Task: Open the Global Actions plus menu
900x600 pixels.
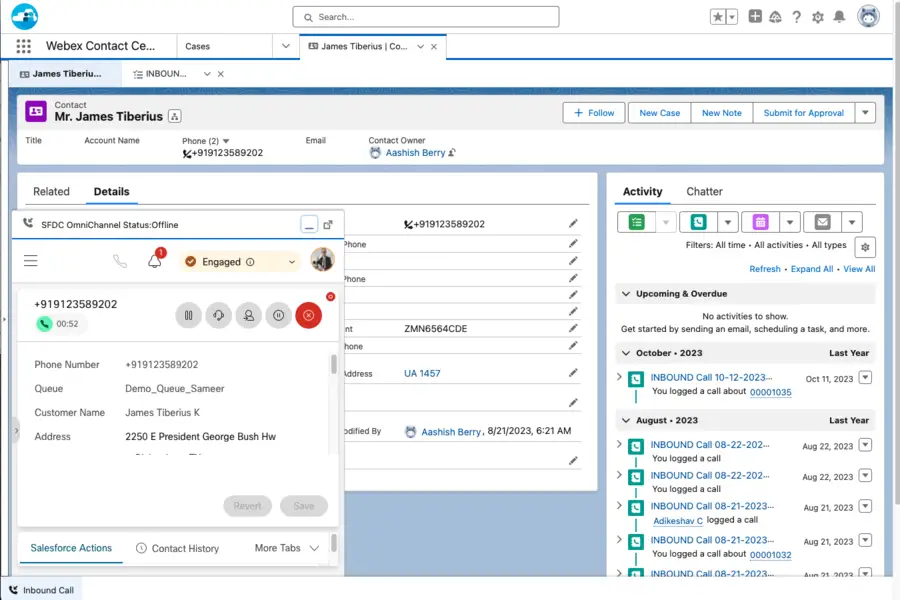Action: click(x=755, y=17)
